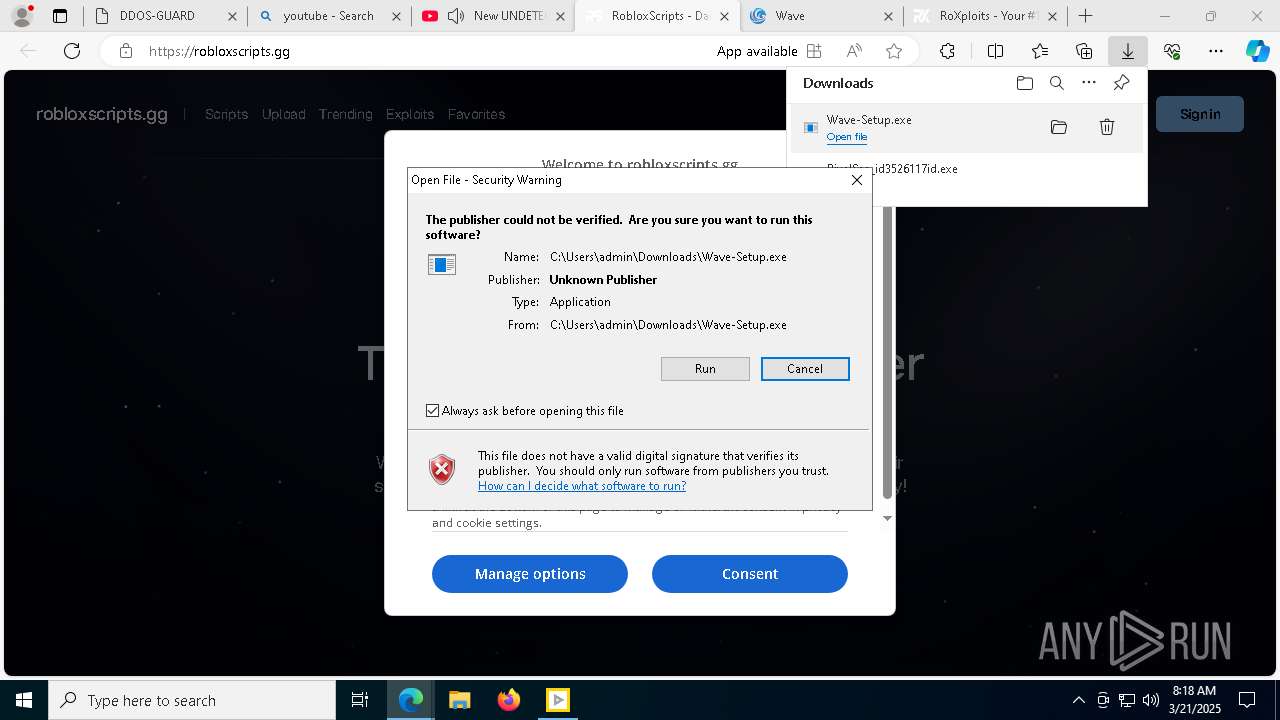1280x720 pixels.
Task: Click the Downloads toolbar icon
Action: coord(1127,51)
